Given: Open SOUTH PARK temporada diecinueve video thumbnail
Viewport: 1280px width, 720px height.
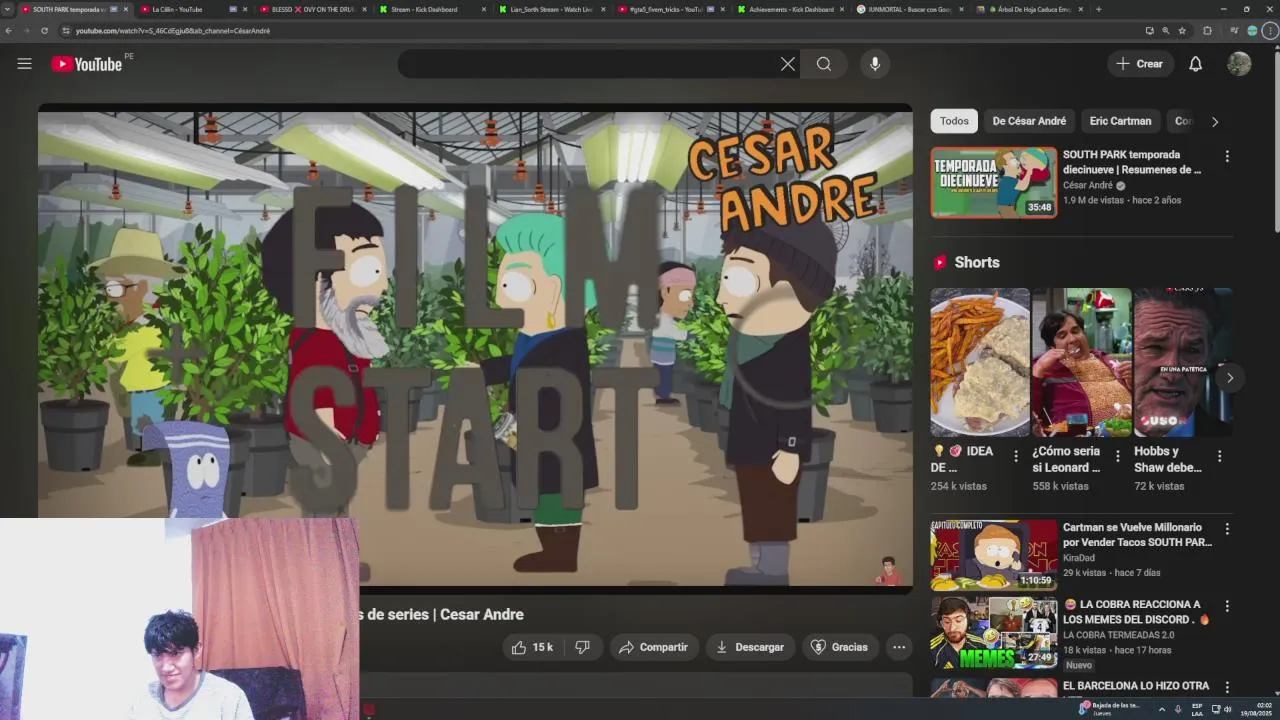Looking at the screenshot, I should (x=993, y=182).
